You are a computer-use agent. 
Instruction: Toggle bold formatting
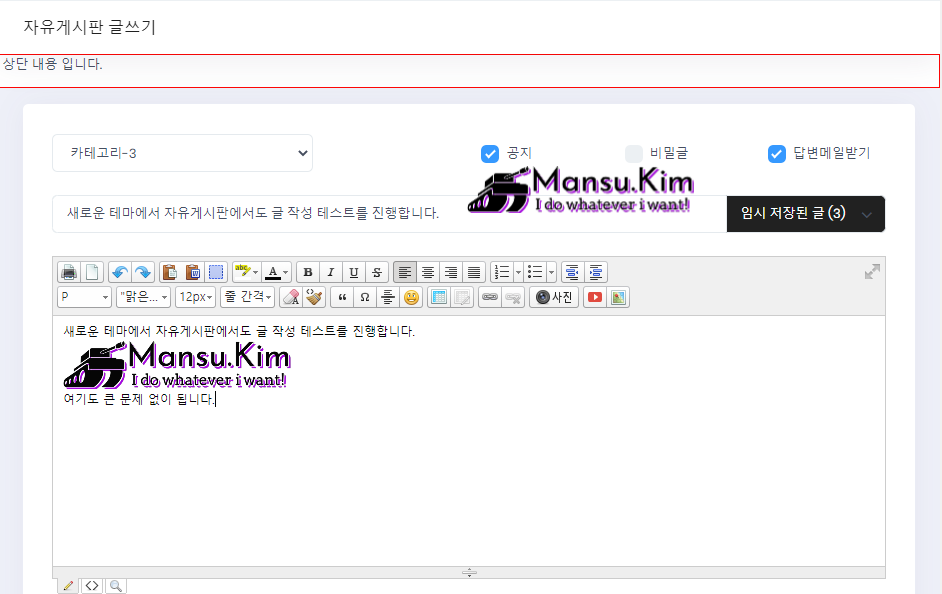[307, 272]
